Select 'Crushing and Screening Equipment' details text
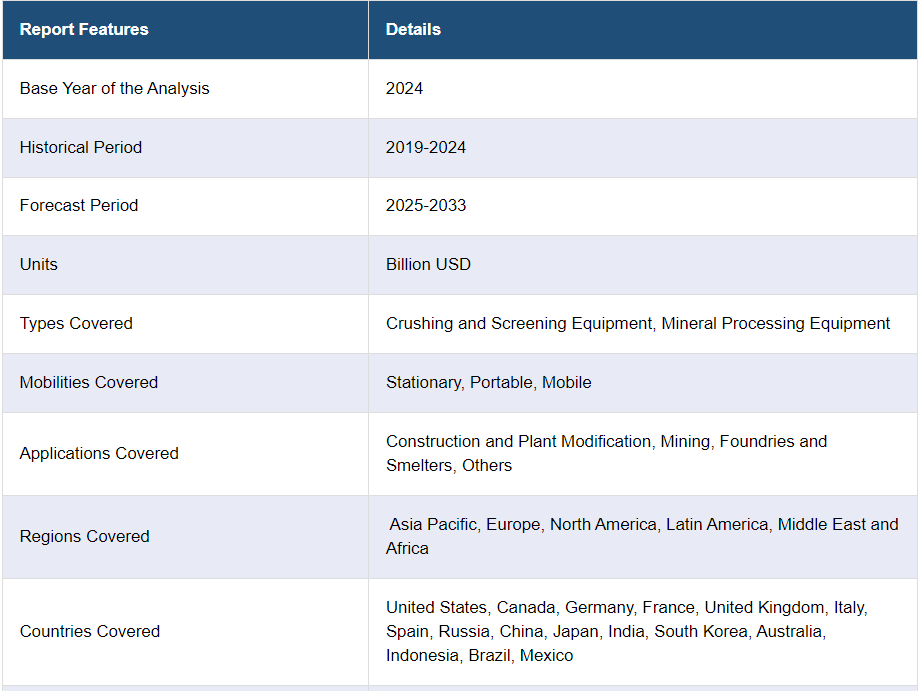The width and height of the screenshot is (924, 691). tap(519, 323)
